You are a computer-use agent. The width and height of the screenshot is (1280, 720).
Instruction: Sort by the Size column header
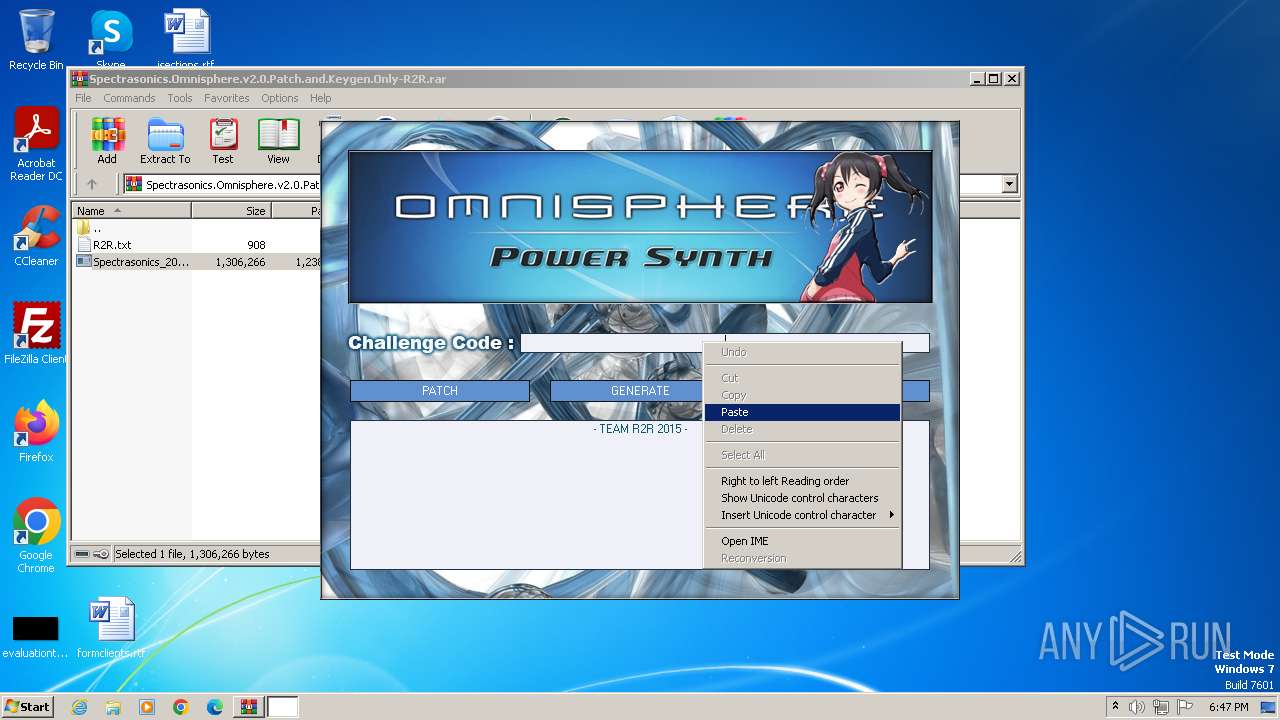coord(232,211)
